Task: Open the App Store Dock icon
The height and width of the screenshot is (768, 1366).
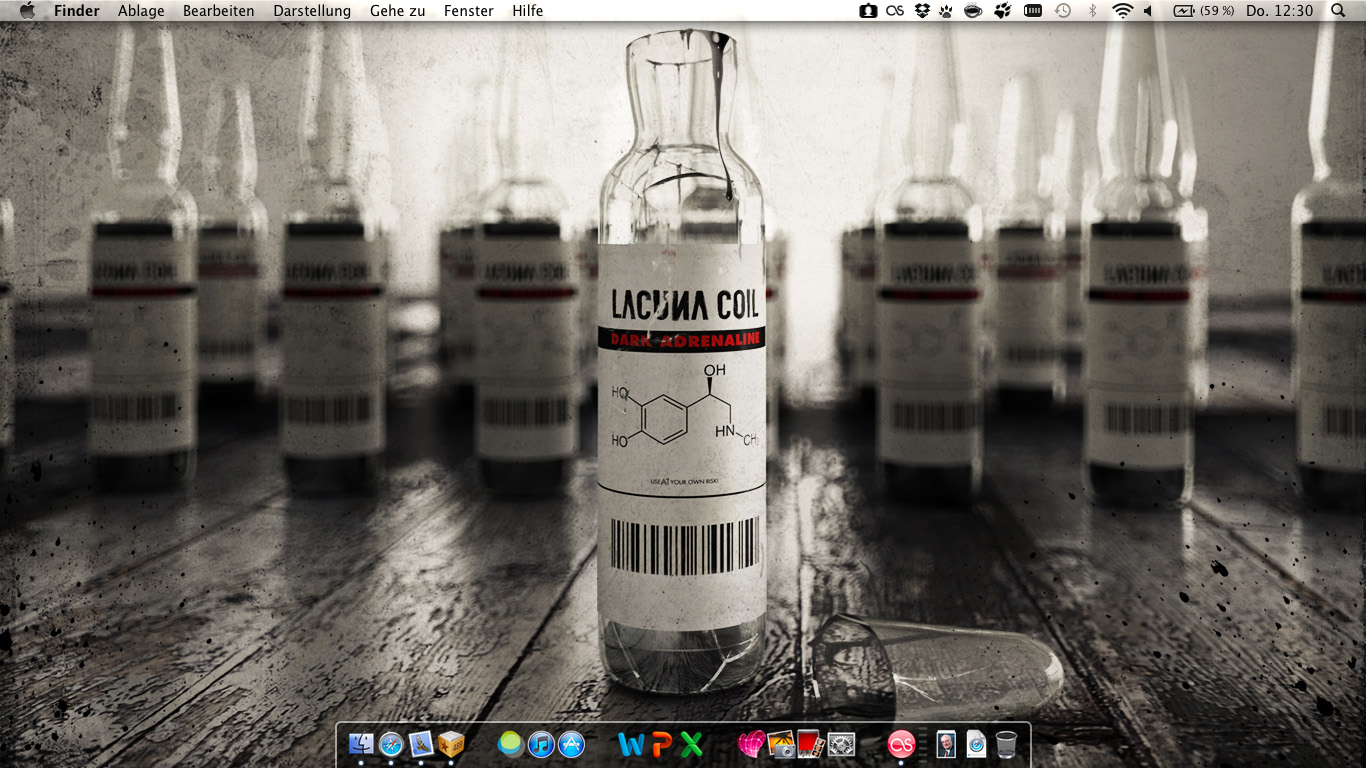Action: pyautogui.click(x=571, y=744)
